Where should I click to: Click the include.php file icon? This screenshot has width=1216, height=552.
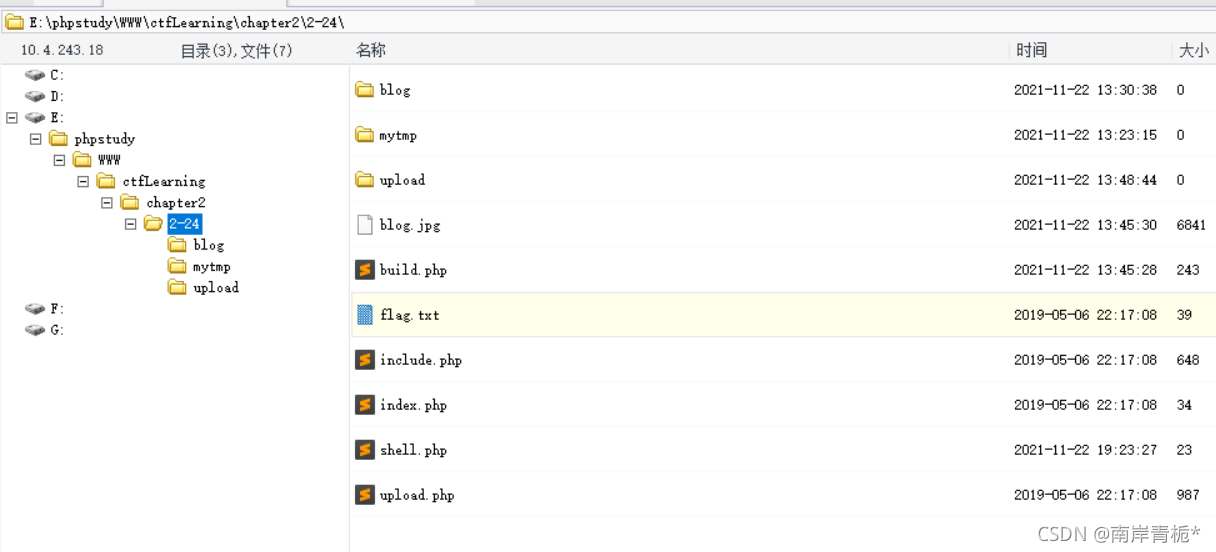coord(365,360)
